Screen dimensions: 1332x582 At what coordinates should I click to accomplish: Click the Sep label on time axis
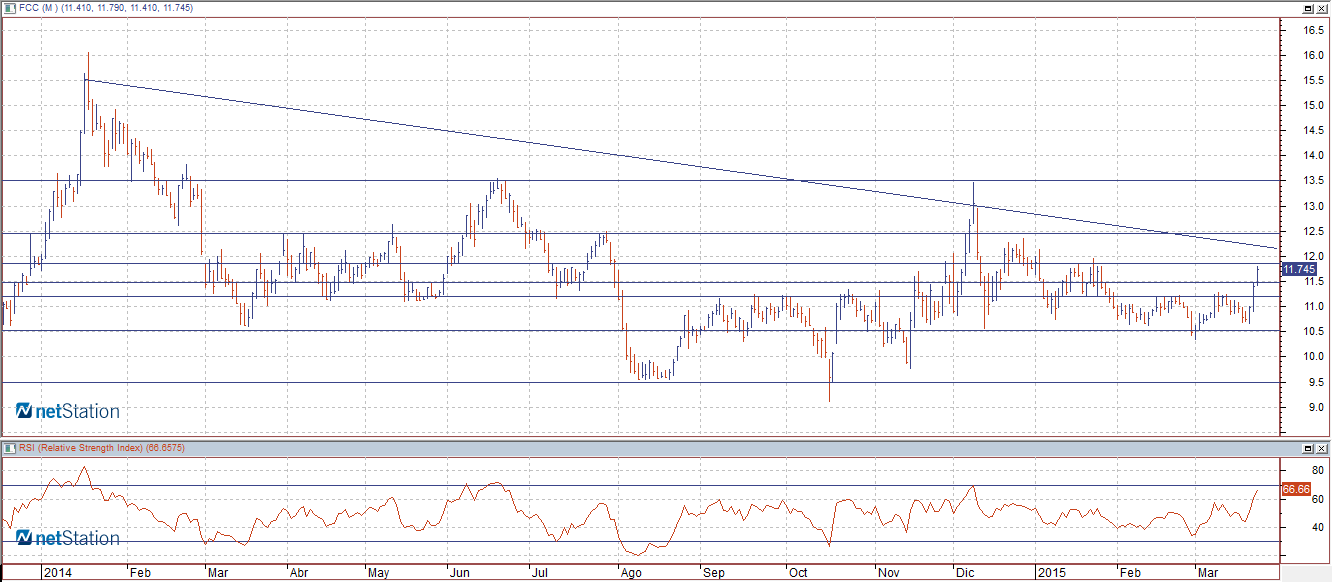(713, 574)
